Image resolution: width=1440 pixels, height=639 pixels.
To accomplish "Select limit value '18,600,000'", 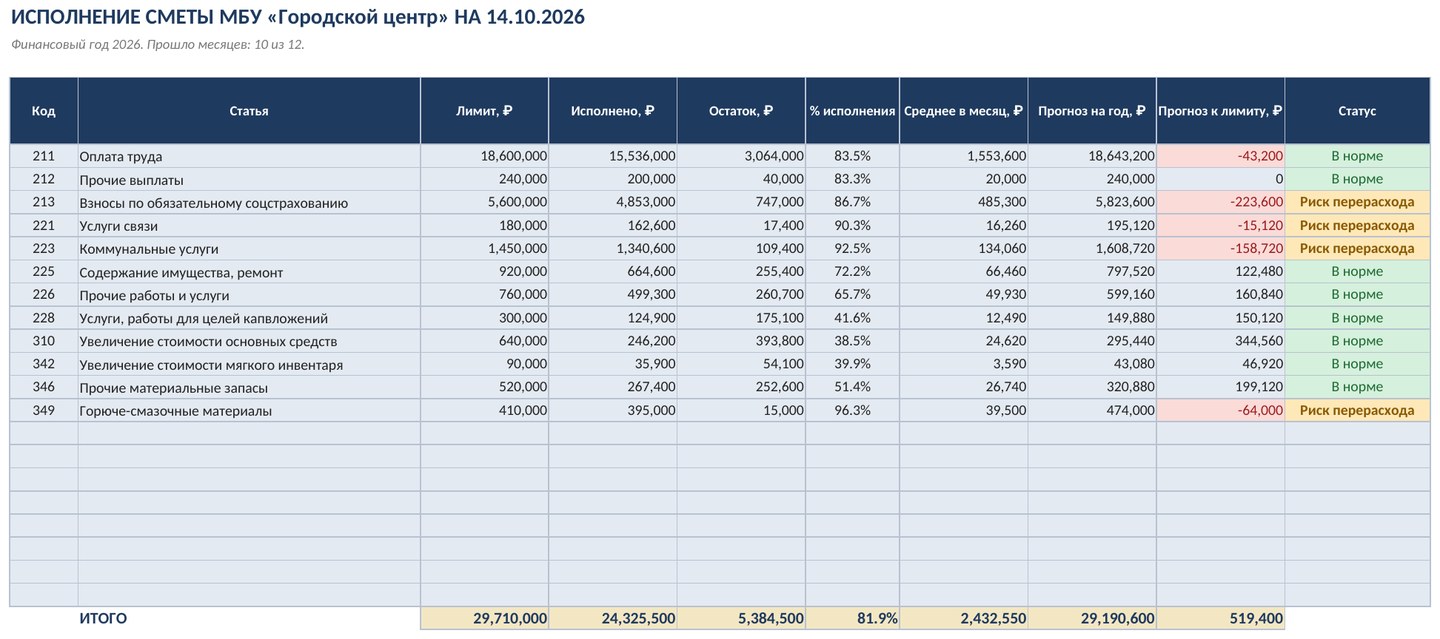I will click(485, 156).
